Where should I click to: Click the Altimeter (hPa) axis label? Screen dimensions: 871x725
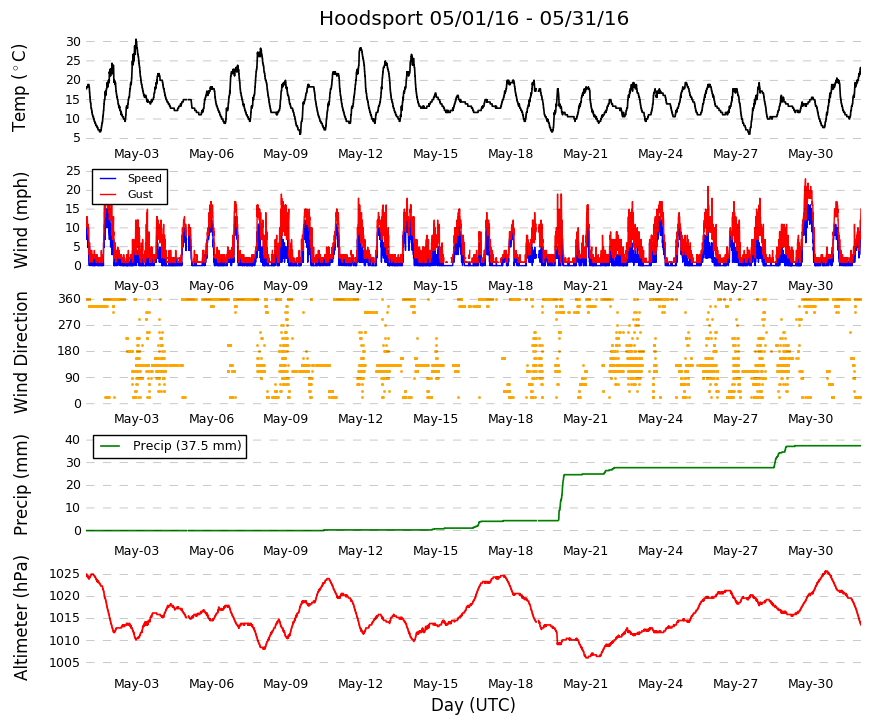[x=20, y=618]
